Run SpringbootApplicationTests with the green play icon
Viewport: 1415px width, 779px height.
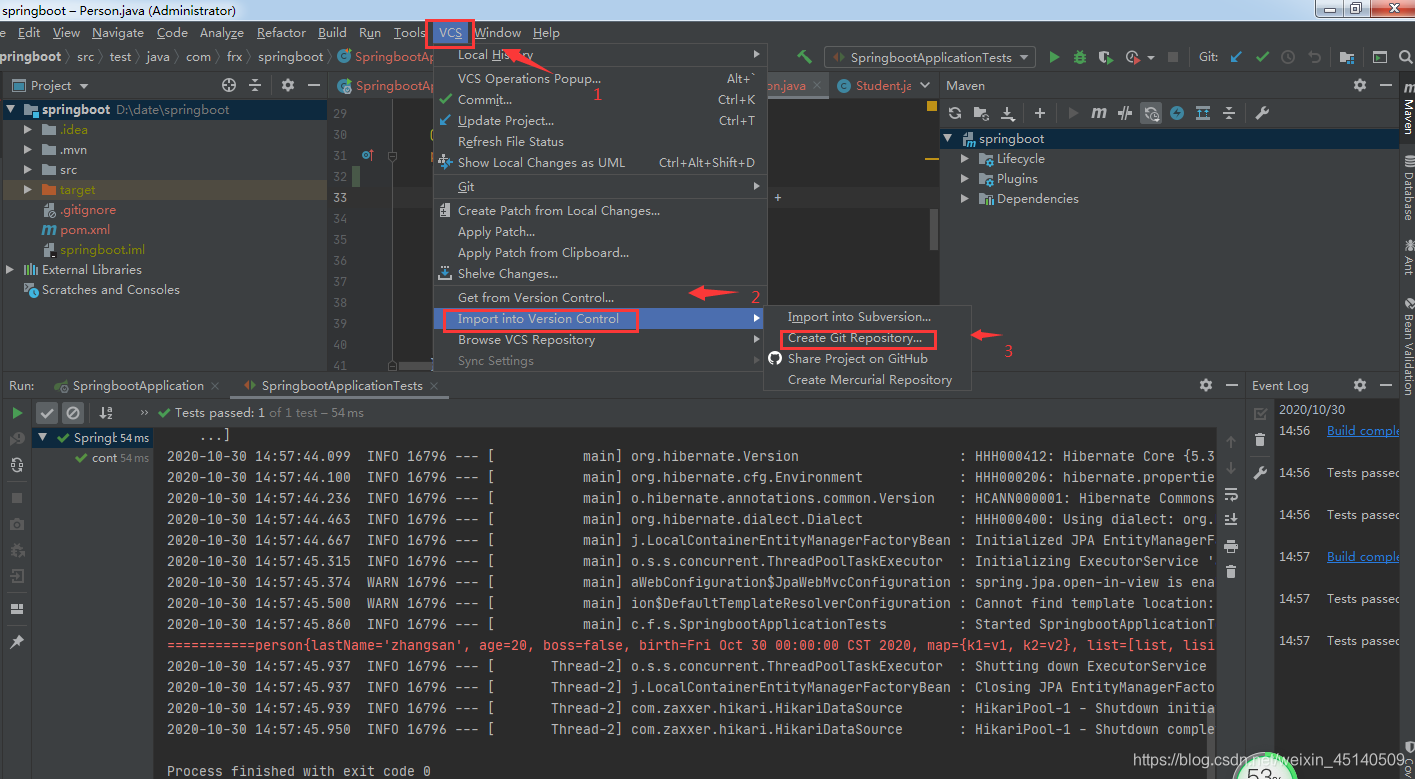coord(1054,57)
